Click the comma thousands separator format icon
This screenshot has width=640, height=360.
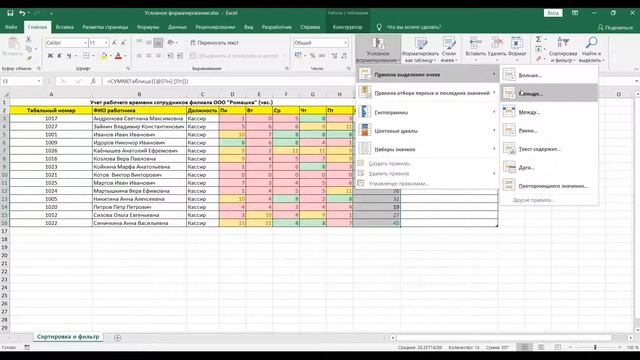click(322, 56)
